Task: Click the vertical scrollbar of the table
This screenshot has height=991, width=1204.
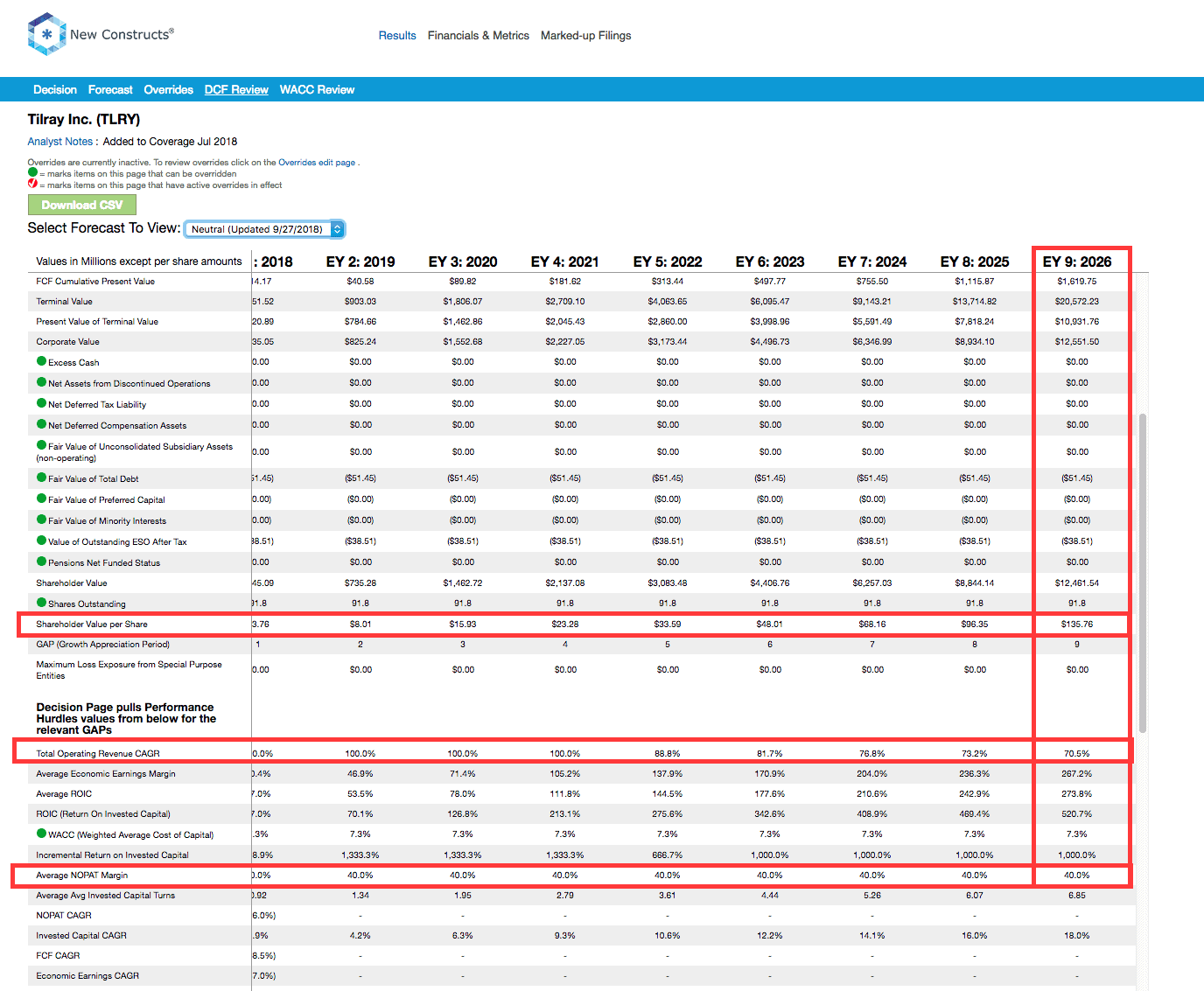Action: (1143, 573)
